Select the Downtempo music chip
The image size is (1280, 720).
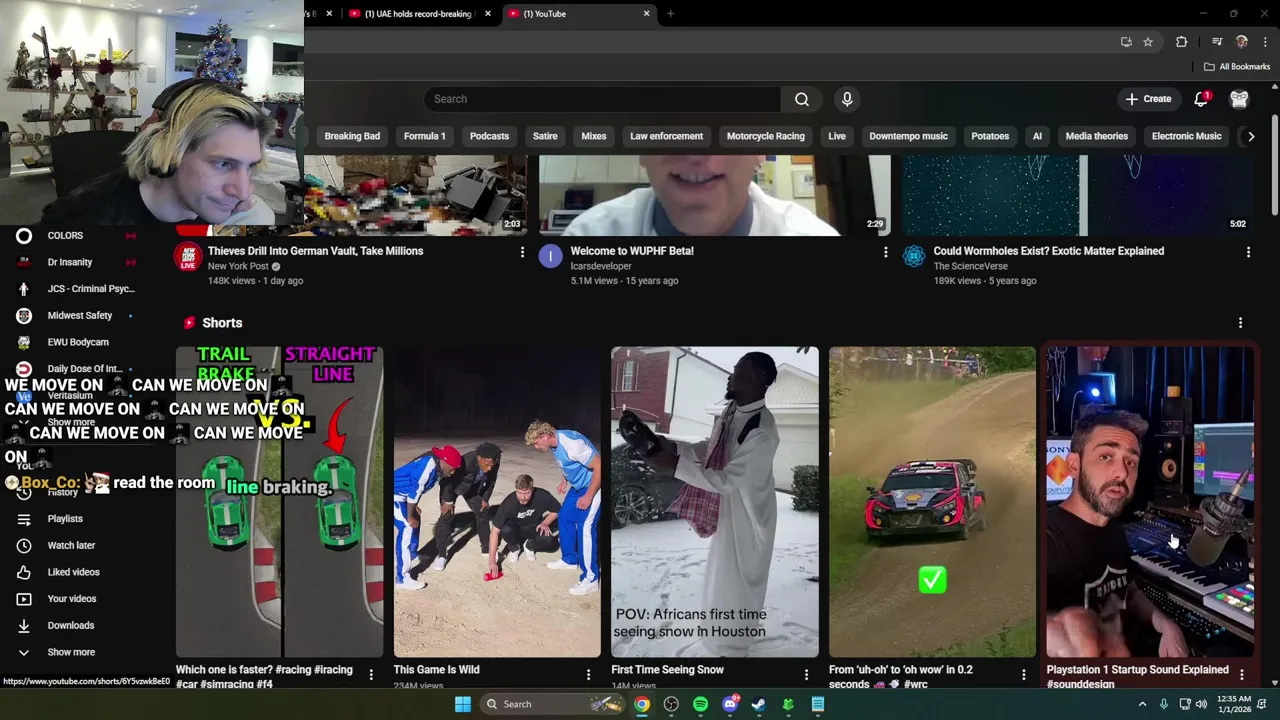tap(908, 136)
